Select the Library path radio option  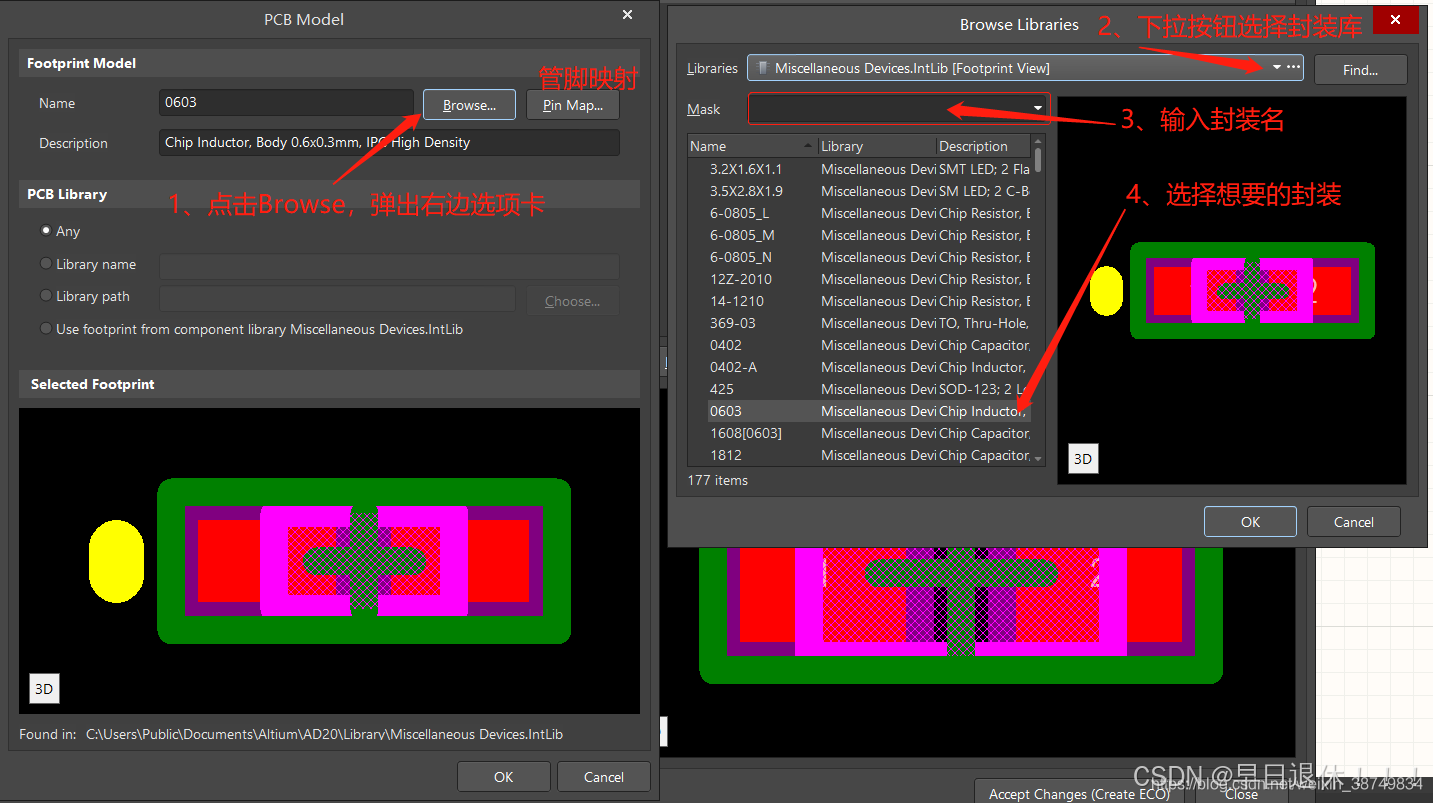click(46, 296)
